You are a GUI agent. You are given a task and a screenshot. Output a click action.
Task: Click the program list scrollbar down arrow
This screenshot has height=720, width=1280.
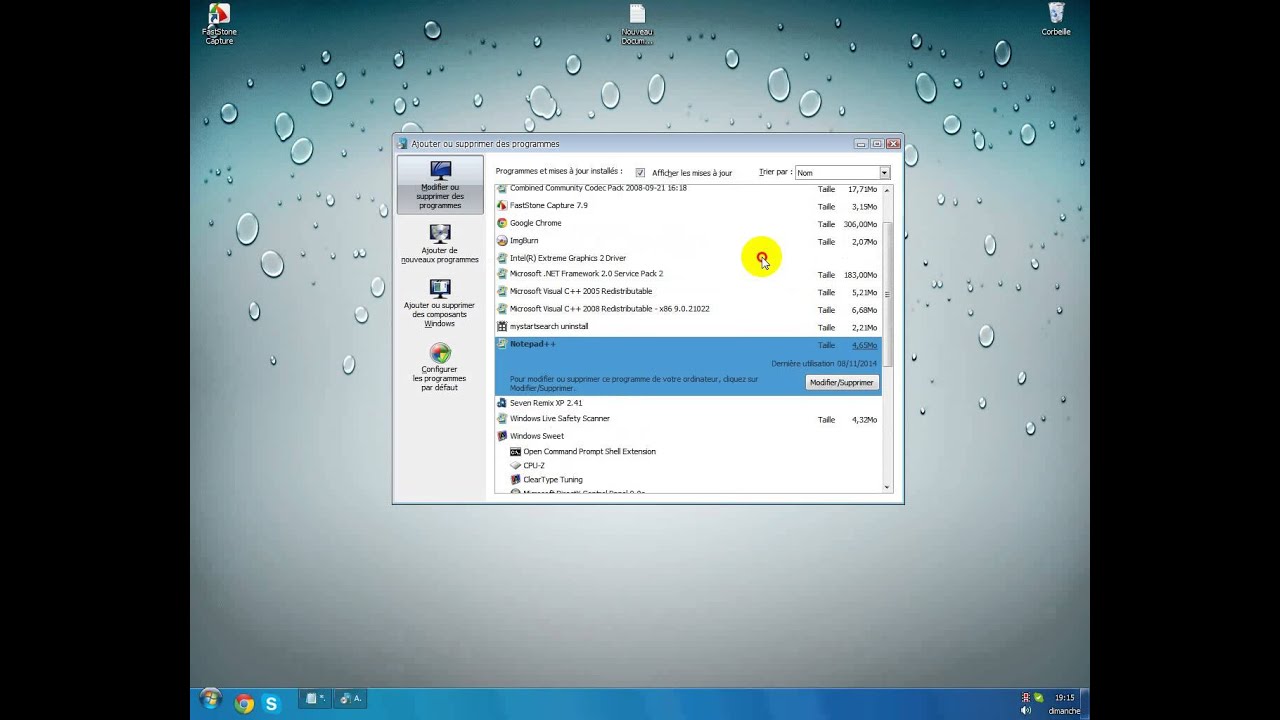point(887,487)
